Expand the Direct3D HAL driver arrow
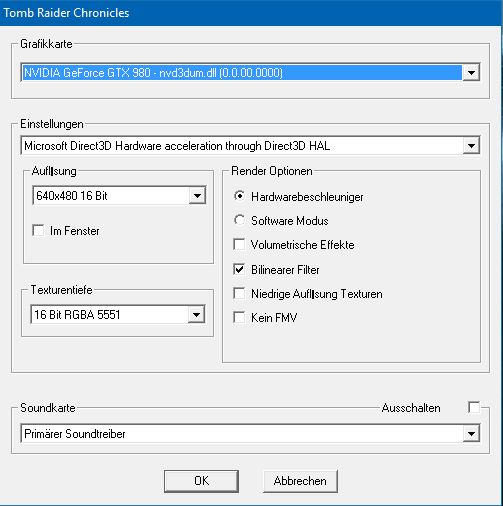Viewport: 503px width, 506px height. [x=471, y=145]
